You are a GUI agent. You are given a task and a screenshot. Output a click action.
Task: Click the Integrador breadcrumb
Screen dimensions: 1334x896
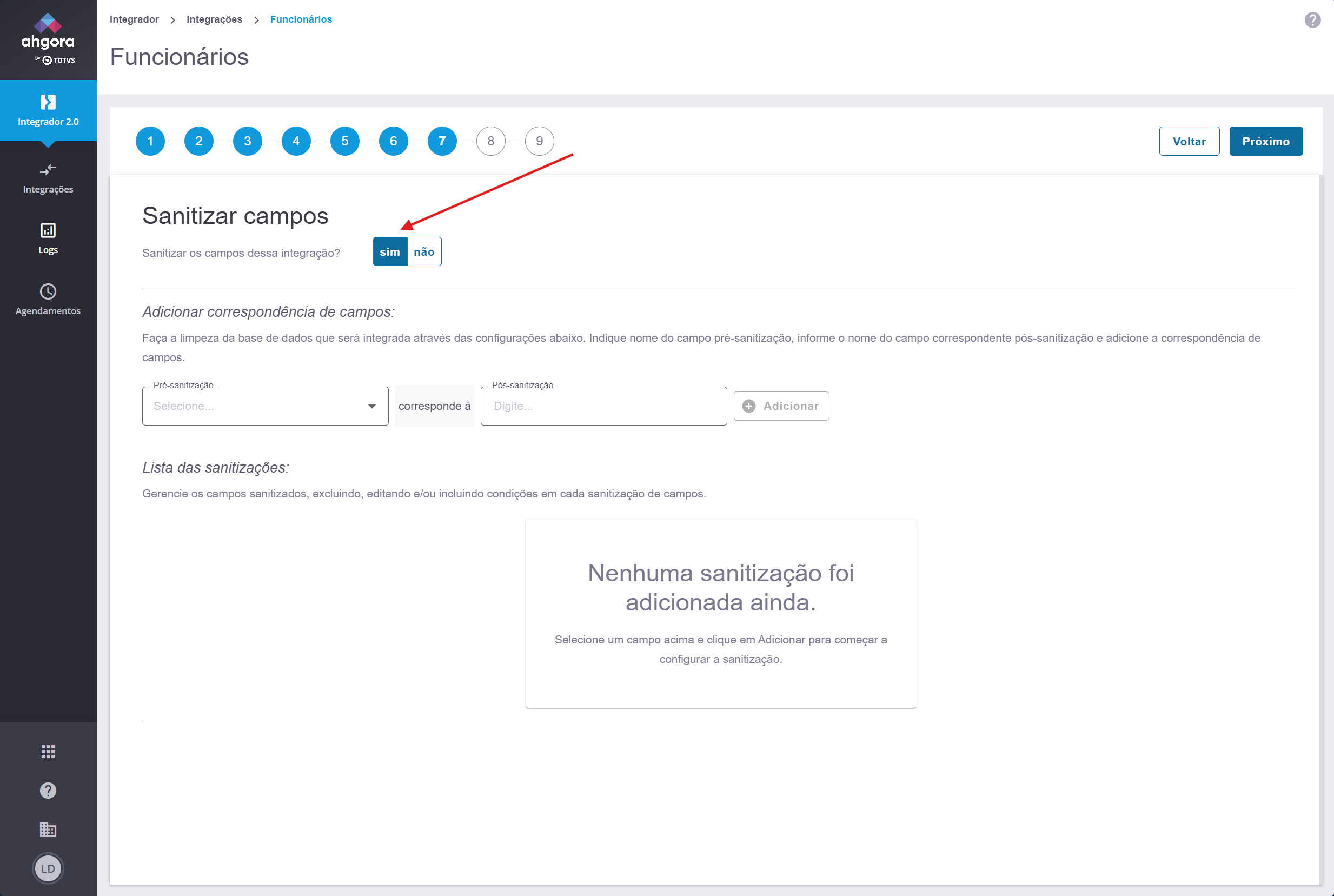click(134, 19)
